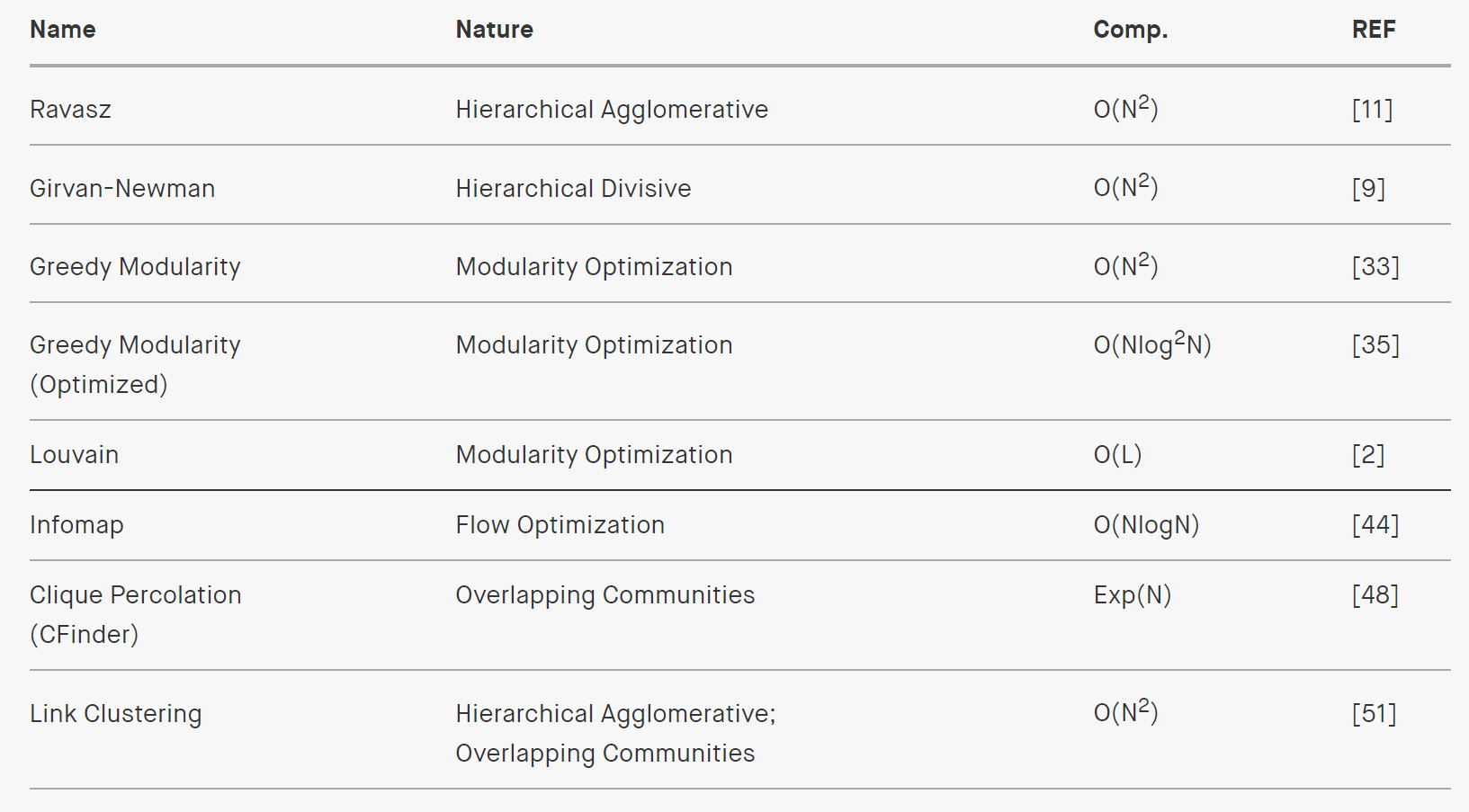The image size is (1469, 812).
Task: Open reference [9] for Girvan-Newman
Action: (x=1368, y=189)
